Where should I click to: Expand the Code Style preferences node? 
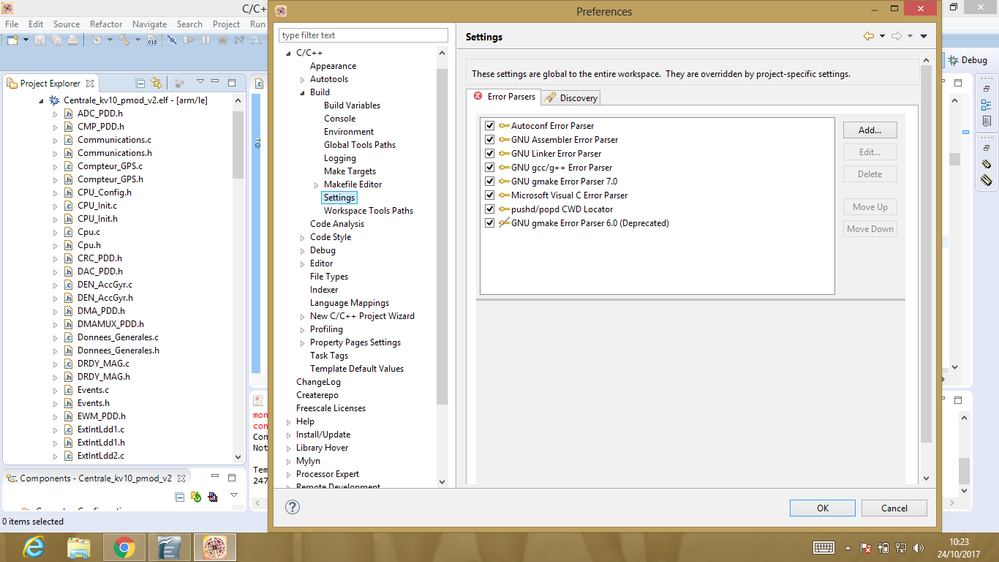point(303,238)
